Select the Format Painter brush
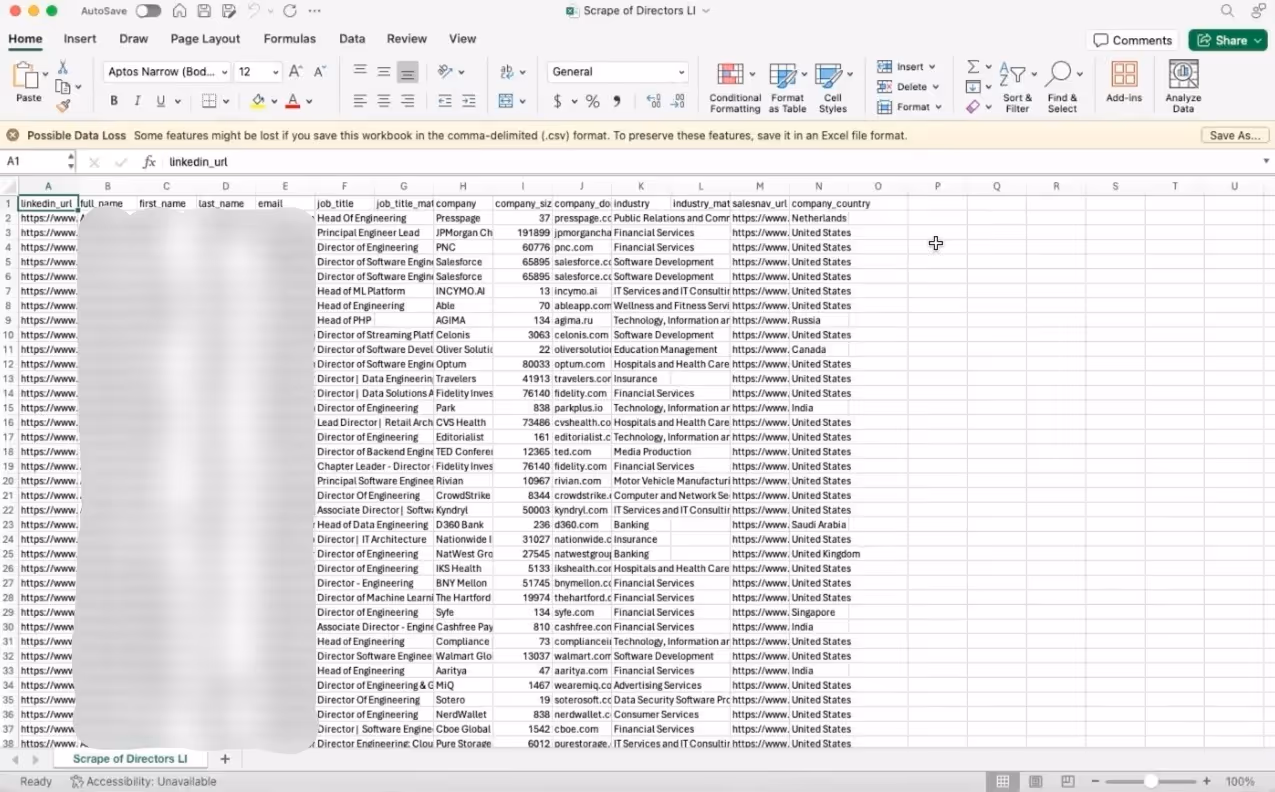Screen dimensions: 1275x792 [x=63, y=105]
